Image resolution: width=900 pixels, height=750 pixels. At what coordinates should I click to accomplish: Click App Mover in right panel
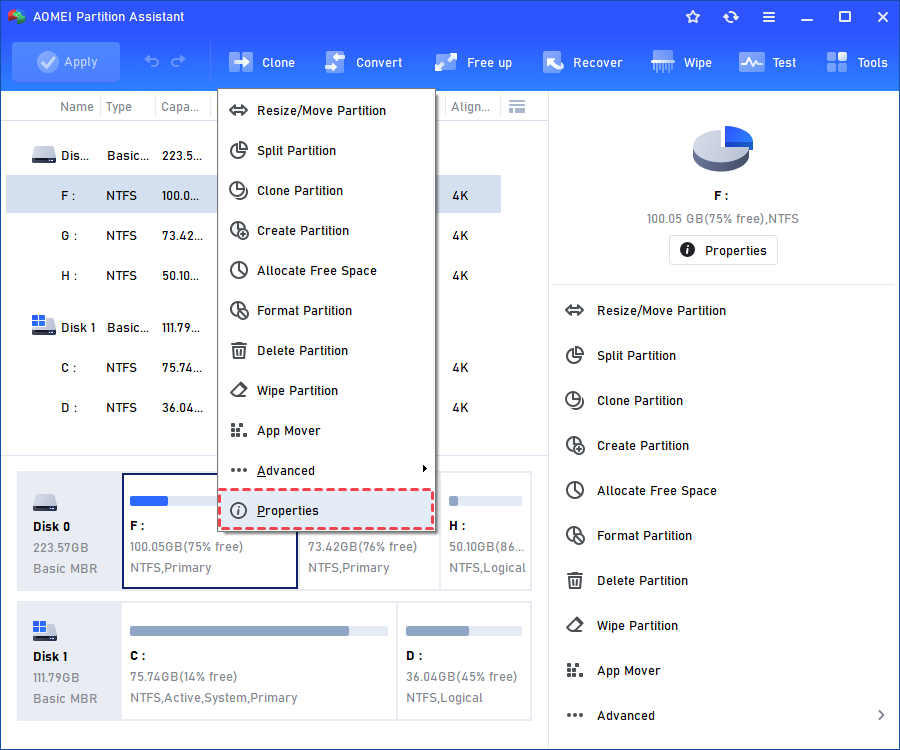pos(613,671)
